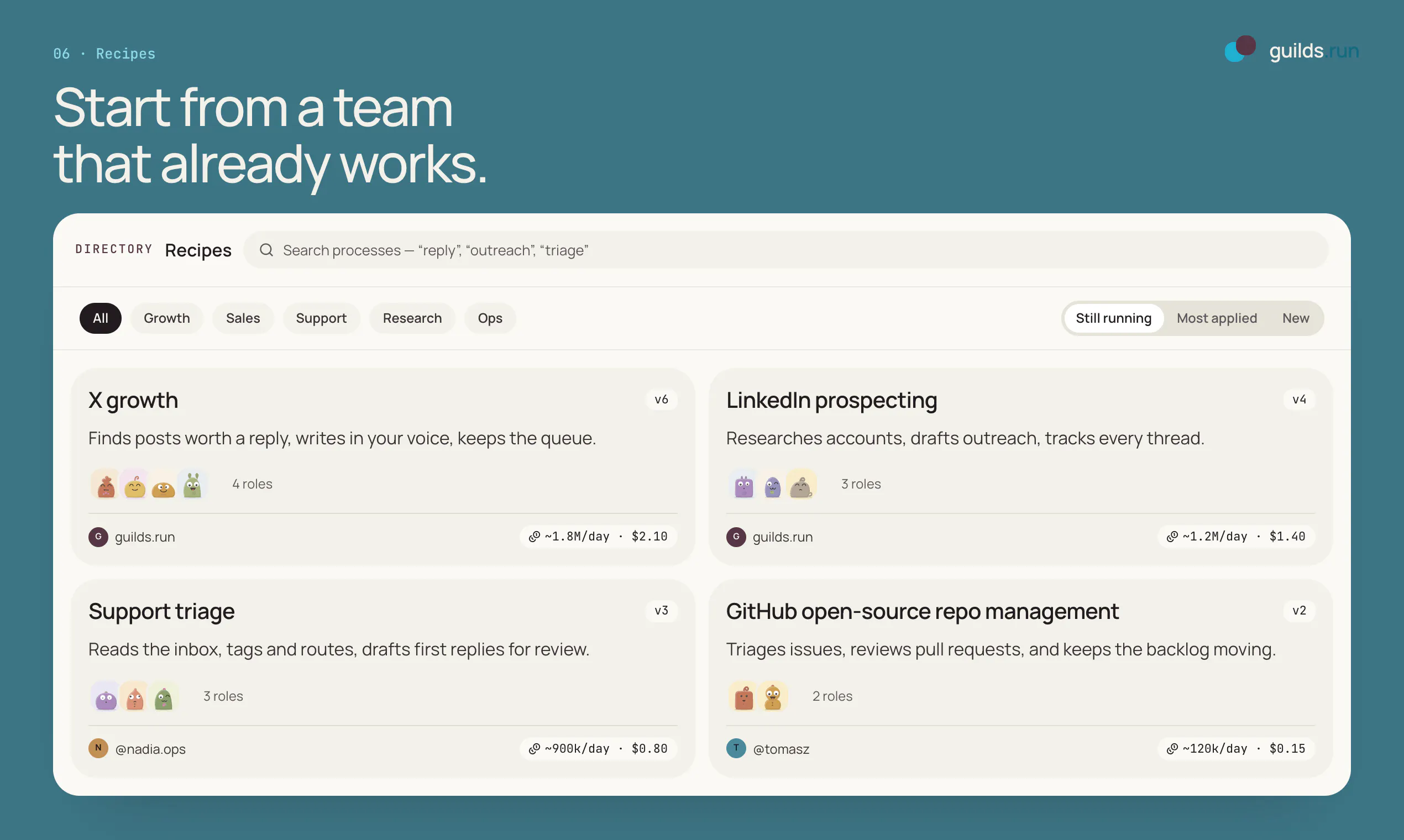Click the green agent in Support triage

pyautogui.click(x=164, y=696)
